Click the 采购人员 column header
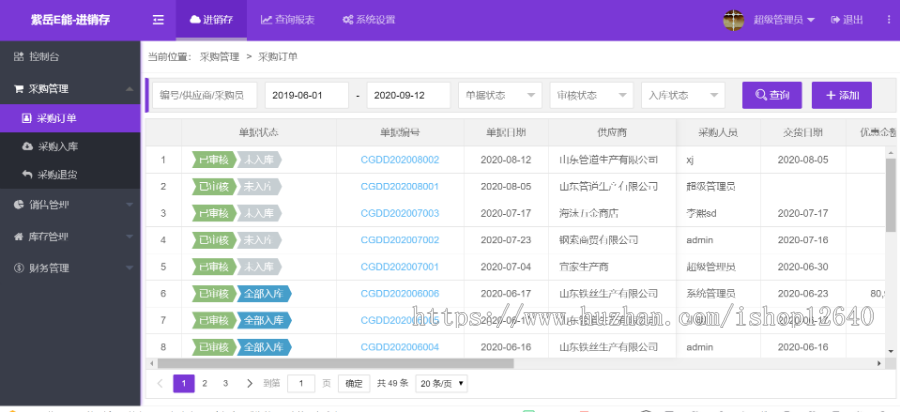 click(718, 133)
